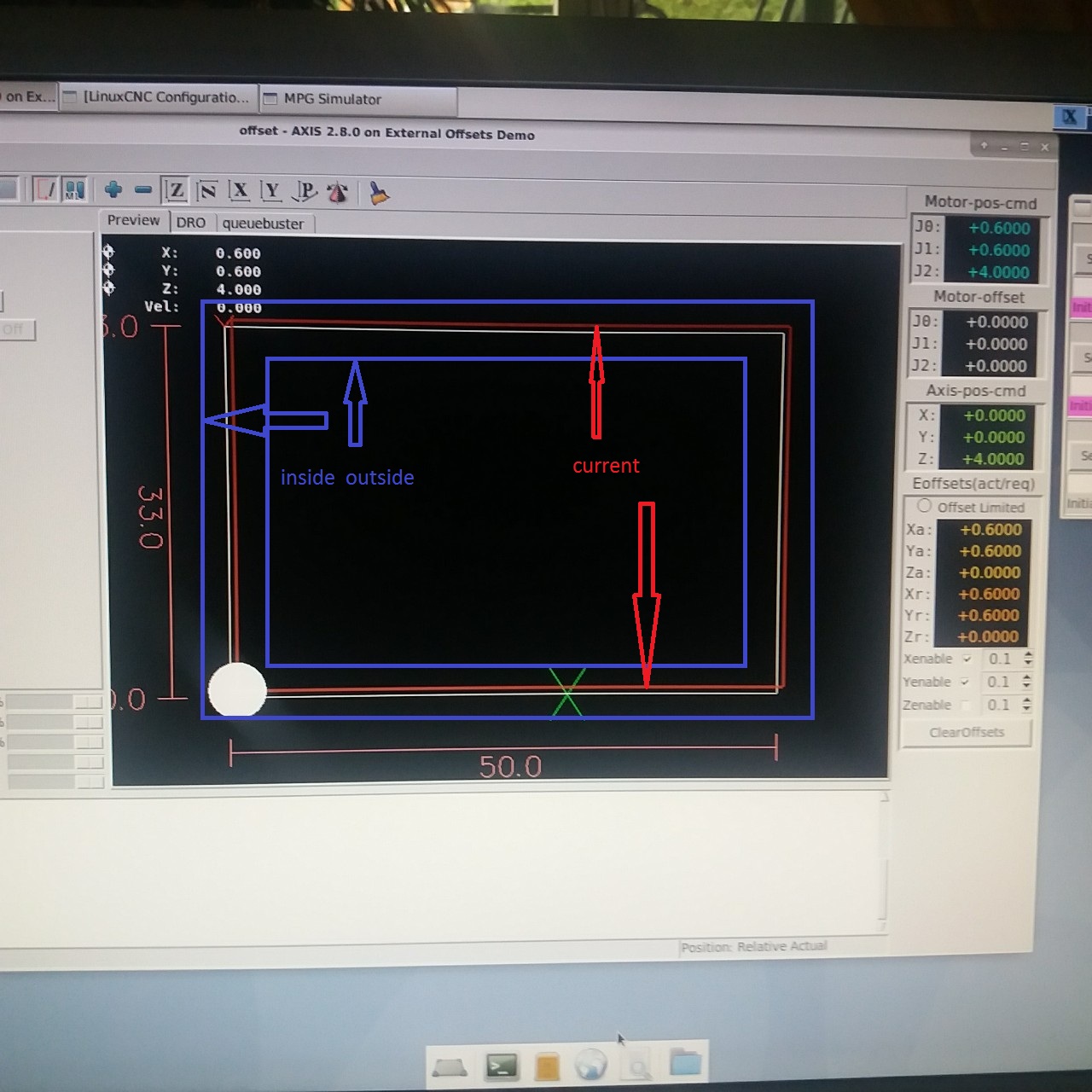Increase the Zenable scale stepper value
The height and width of the screenshot is (1092, 1092).
(x=1026, y=700)
